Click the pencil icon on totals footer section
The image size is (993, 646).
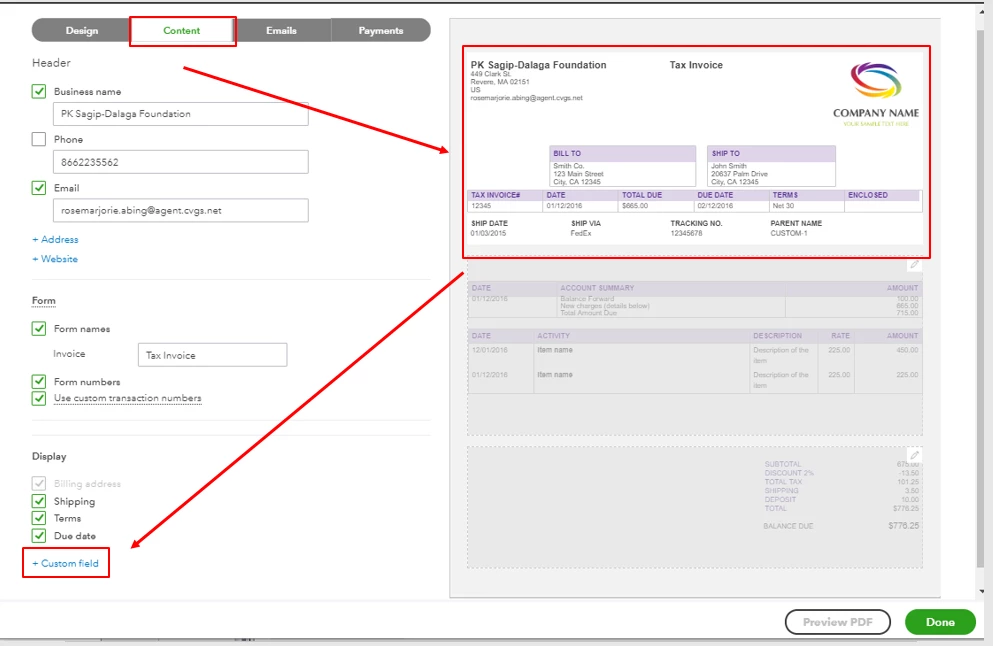(914, 455)
